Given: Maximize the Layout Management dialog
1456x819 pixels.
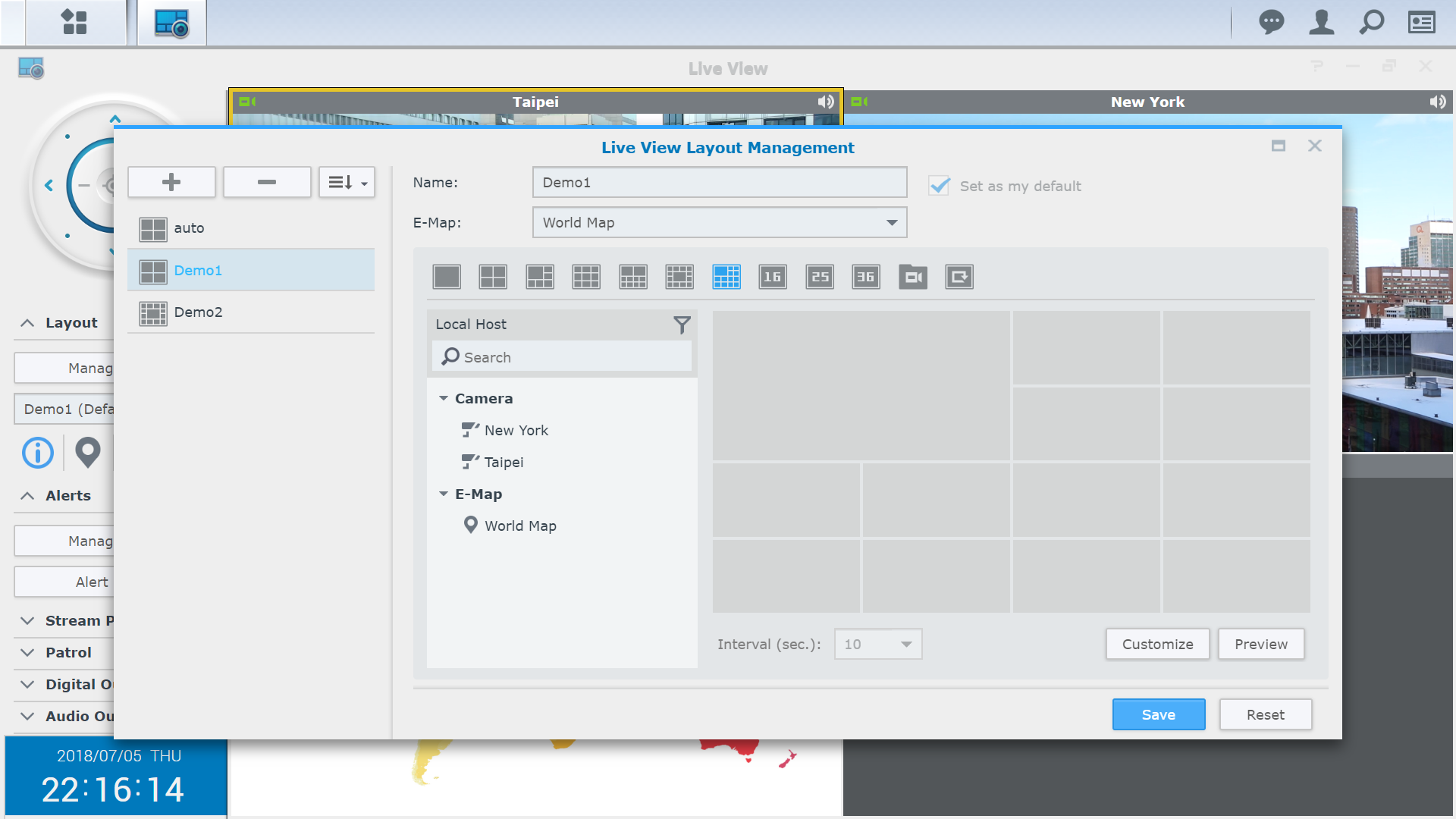Looking at the screenshot, I should (x=1279, y=146).
